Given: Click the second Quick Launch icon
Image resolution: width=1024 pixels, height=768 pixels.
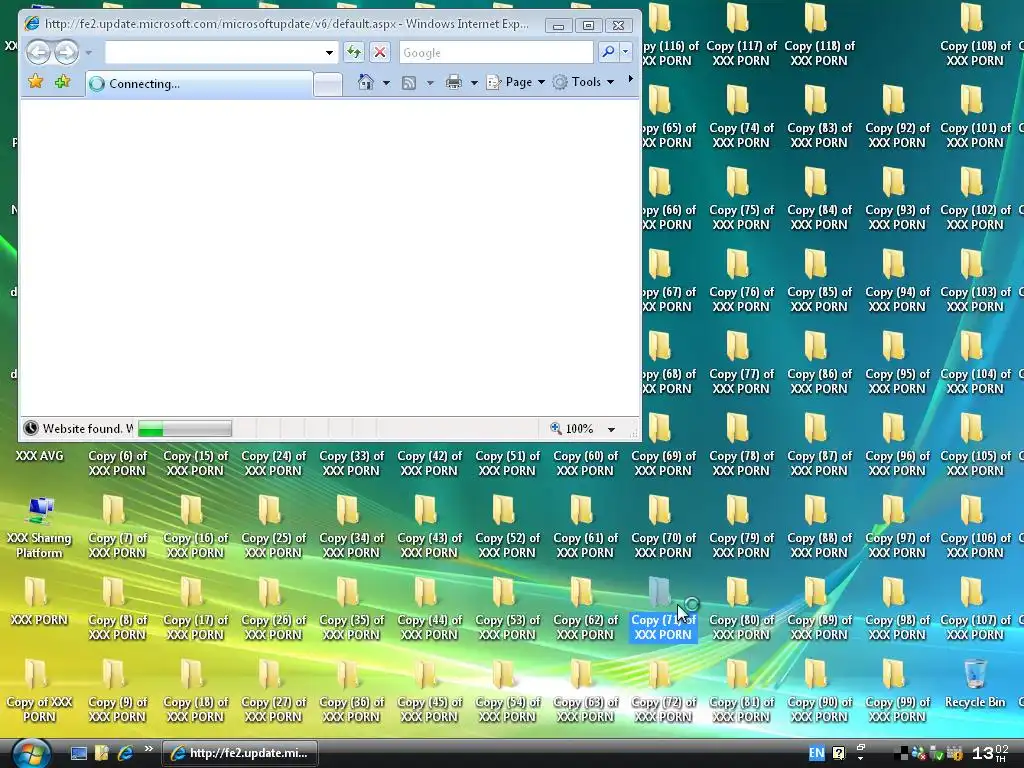Looking at the screenshot, I should 102,753.
